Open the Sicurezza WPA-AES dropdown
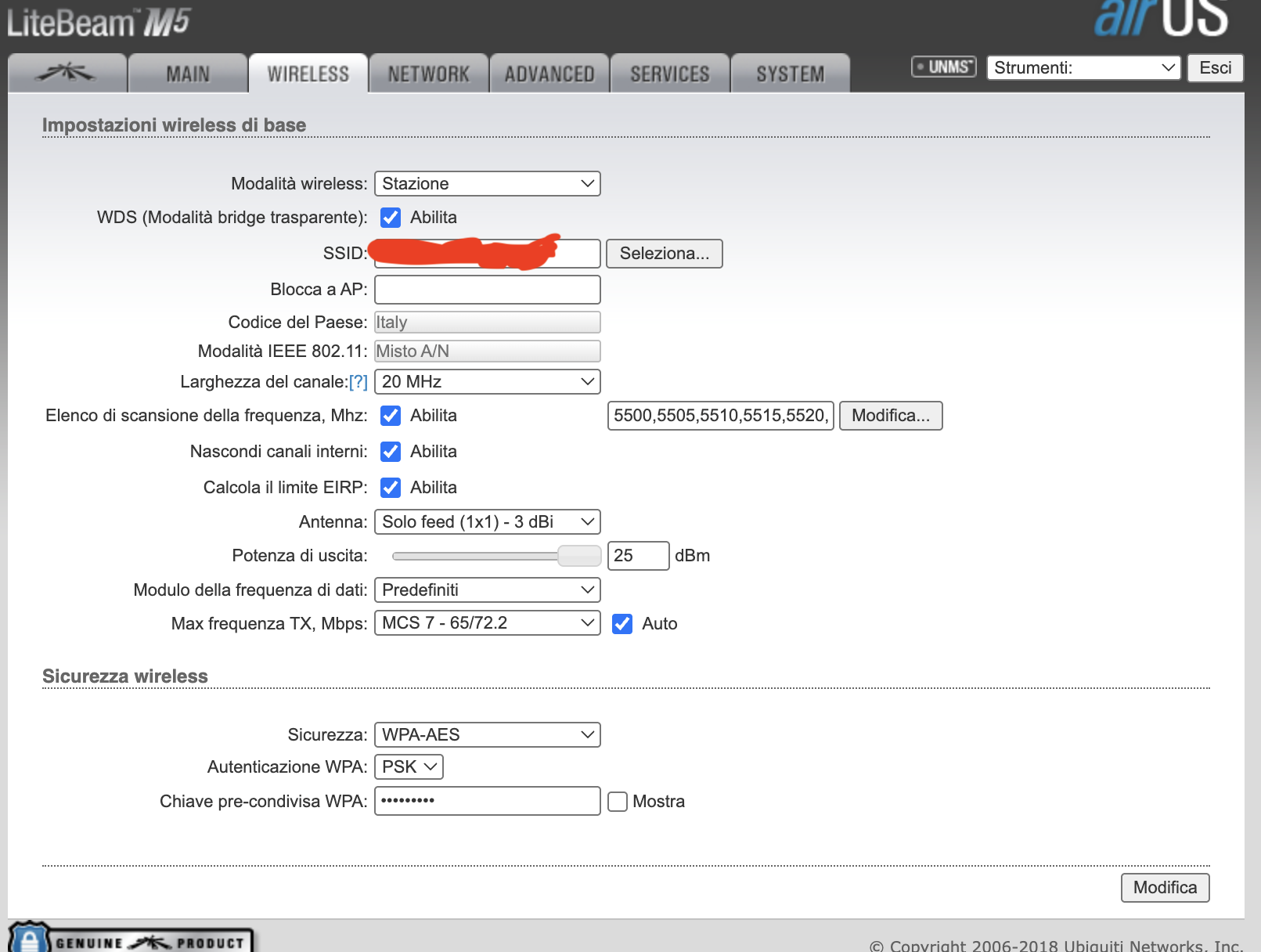The image size is (1261, 952). [x=487, y=735]
